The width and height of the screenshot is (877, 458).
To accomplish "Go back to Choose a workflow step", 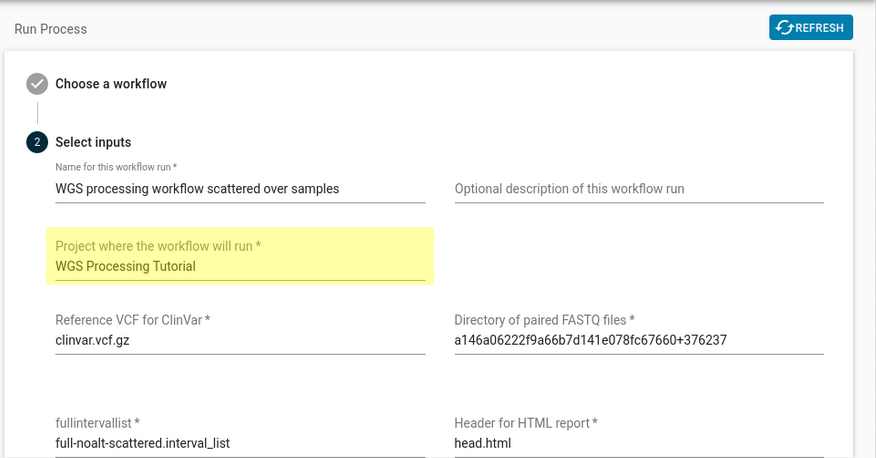I will (x=111, y=84).
